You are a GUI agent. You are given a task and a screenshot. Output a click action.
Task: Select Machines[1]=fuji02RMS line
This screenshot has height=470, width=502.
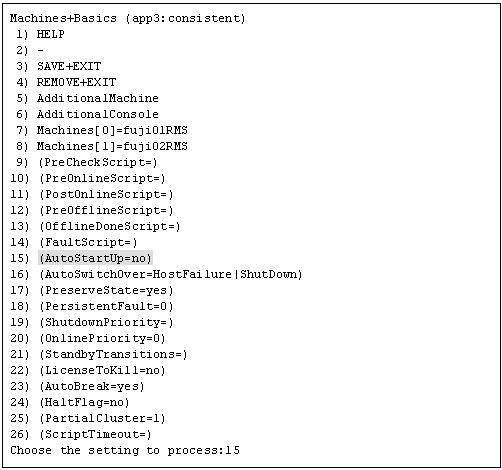coord(112,146)
